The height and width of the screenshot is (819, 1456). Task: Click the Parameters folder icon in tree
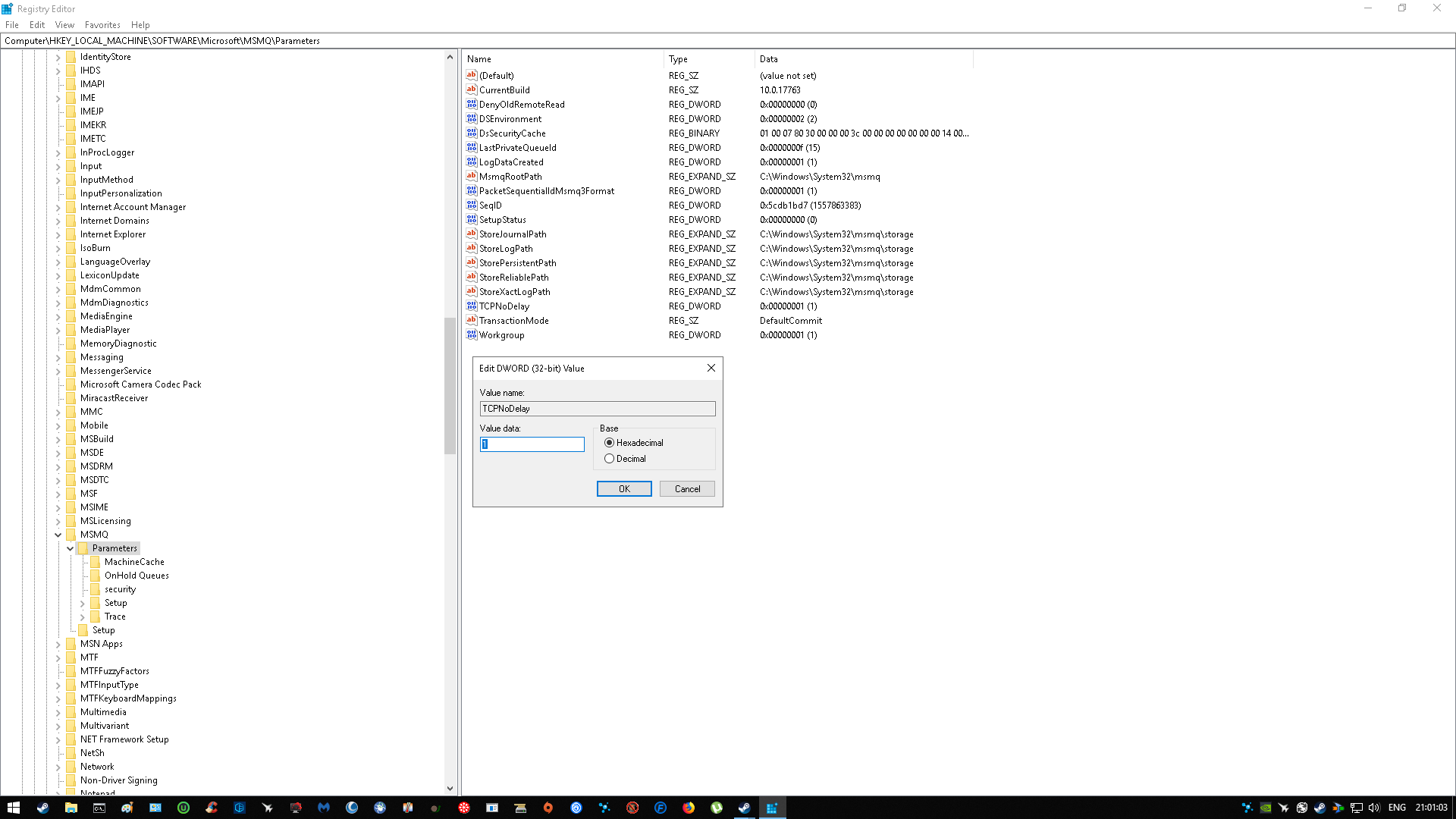[x=83, y=548]
